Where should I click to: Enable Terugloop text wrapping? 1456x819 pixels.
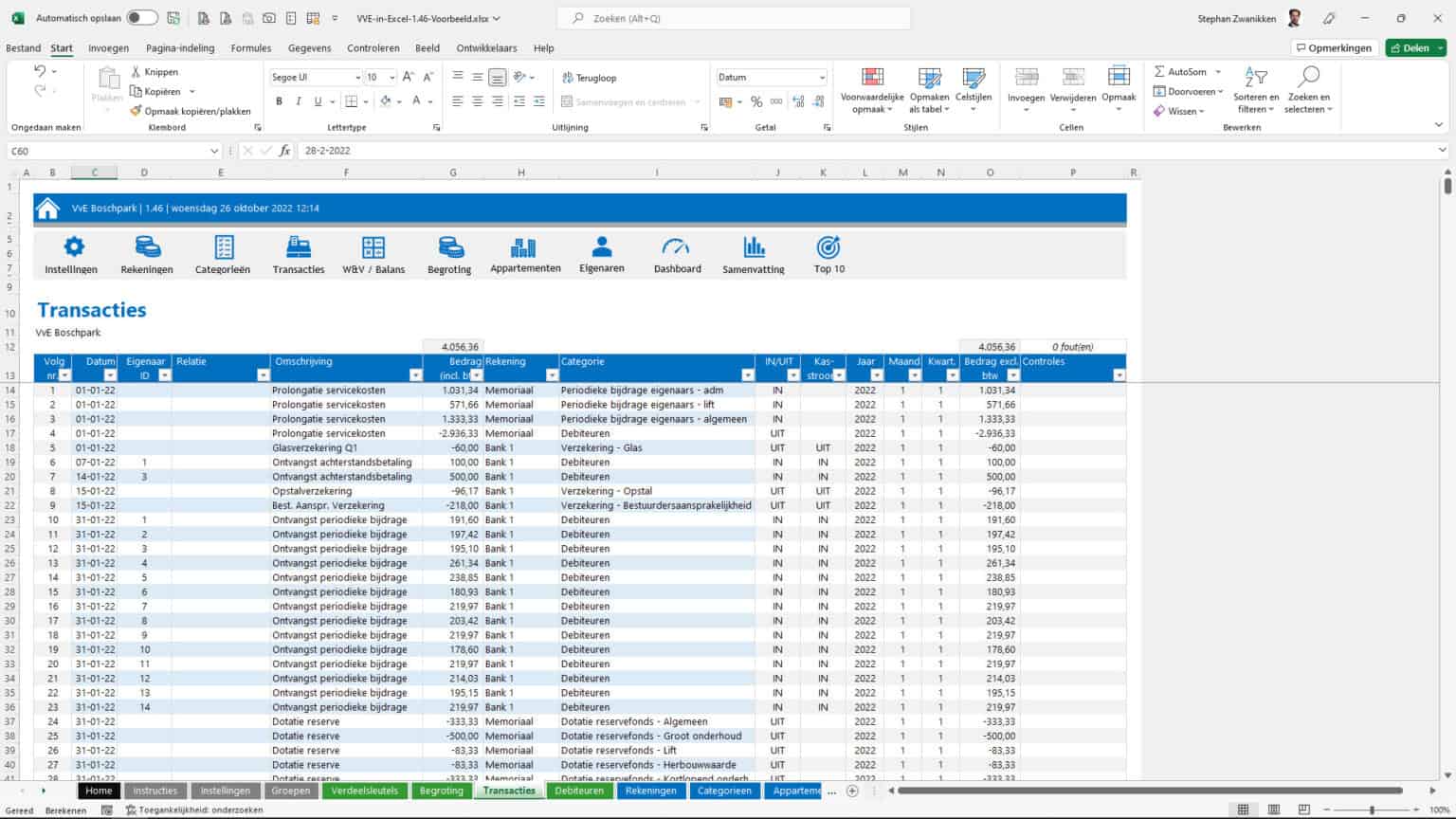586,78
